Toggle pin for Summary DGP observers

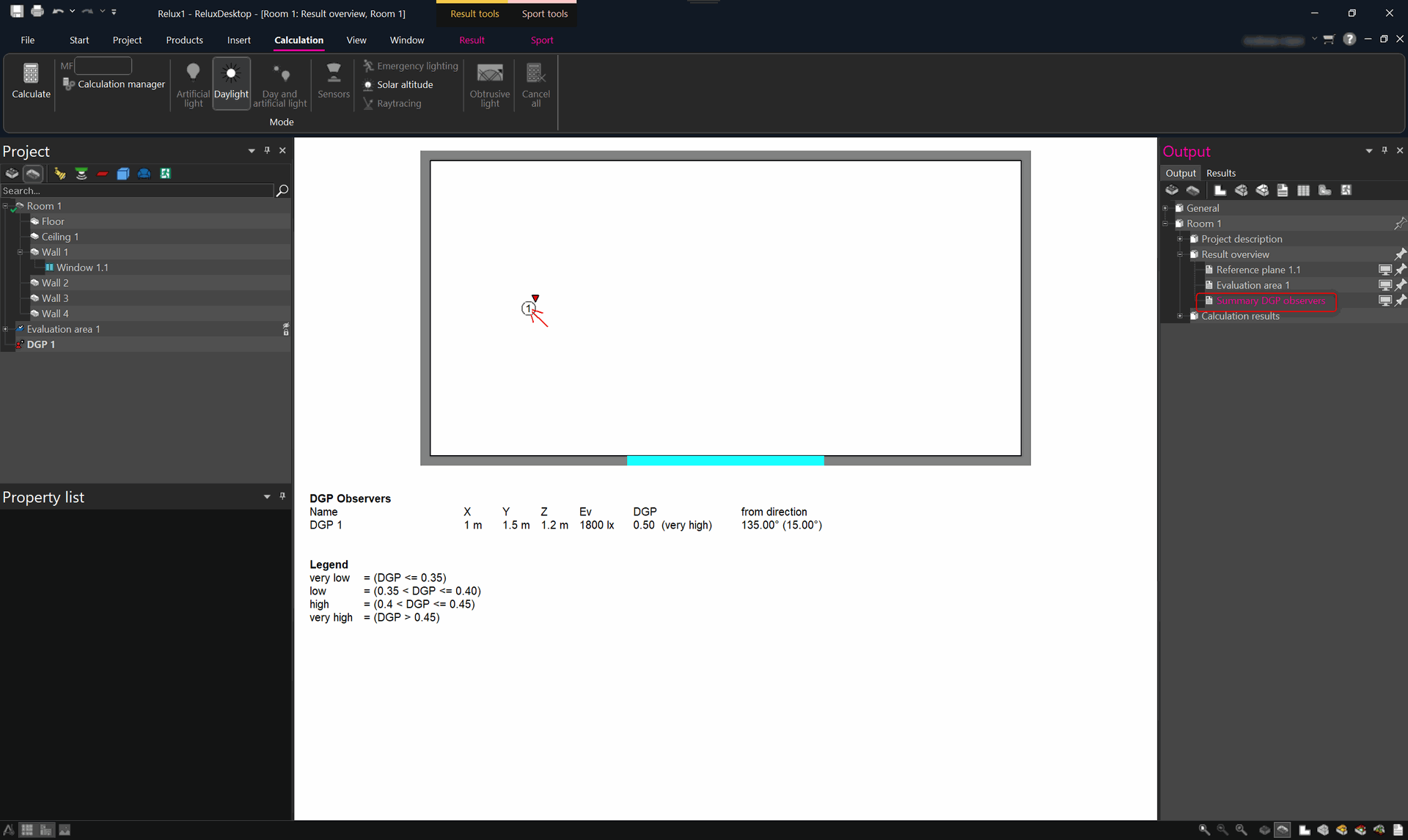click(x=1400, y=301)
